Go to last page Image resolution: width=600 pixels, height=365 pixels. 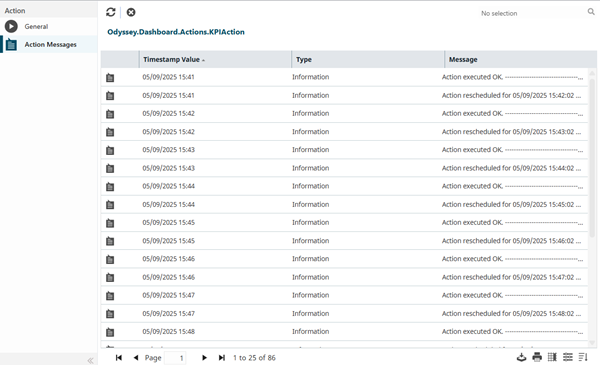pyautogui.click(x=222, y=358)
